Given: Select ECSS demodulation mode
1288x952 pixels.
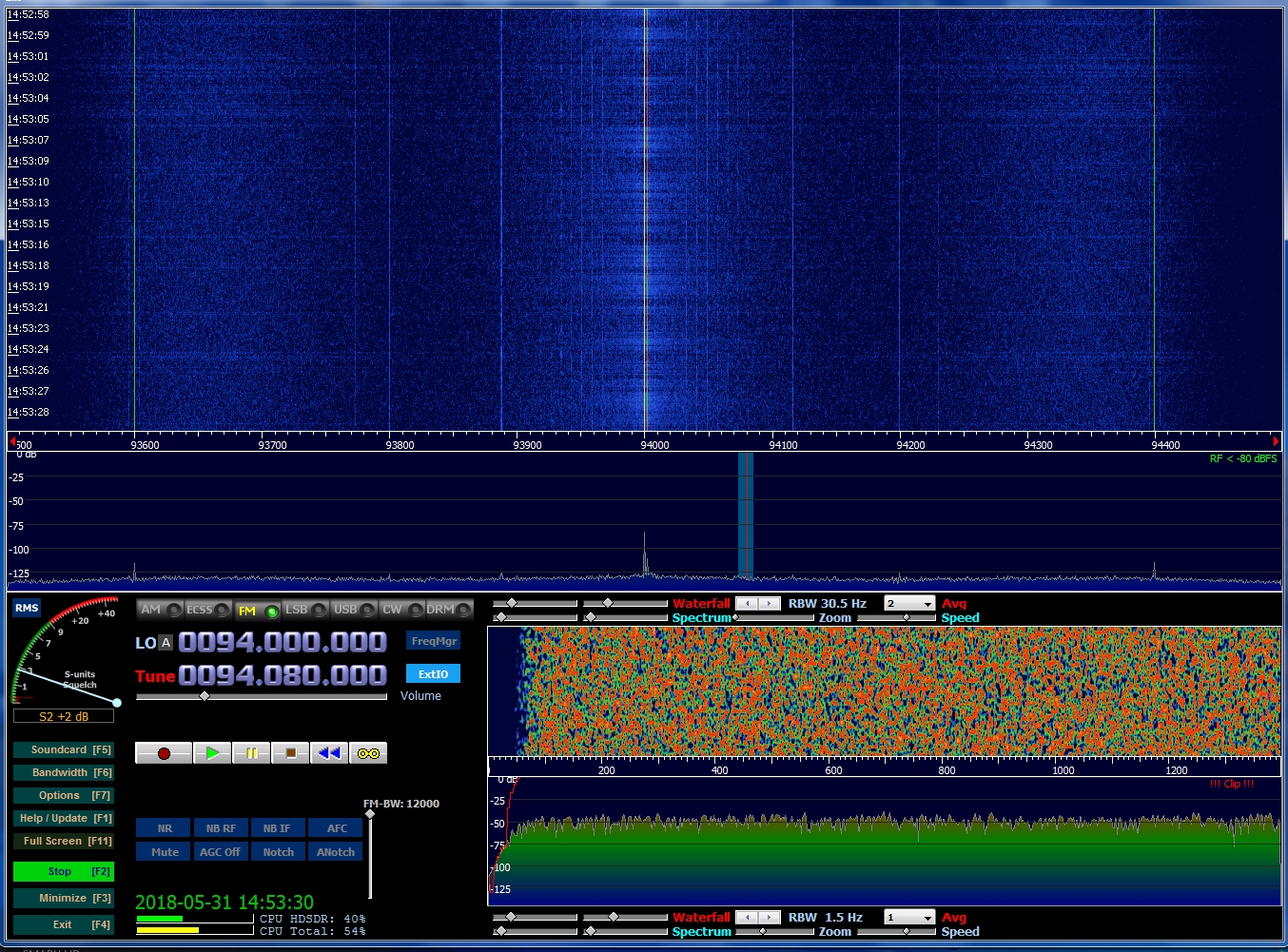Looking at the screenshot, I should (207, 610).
